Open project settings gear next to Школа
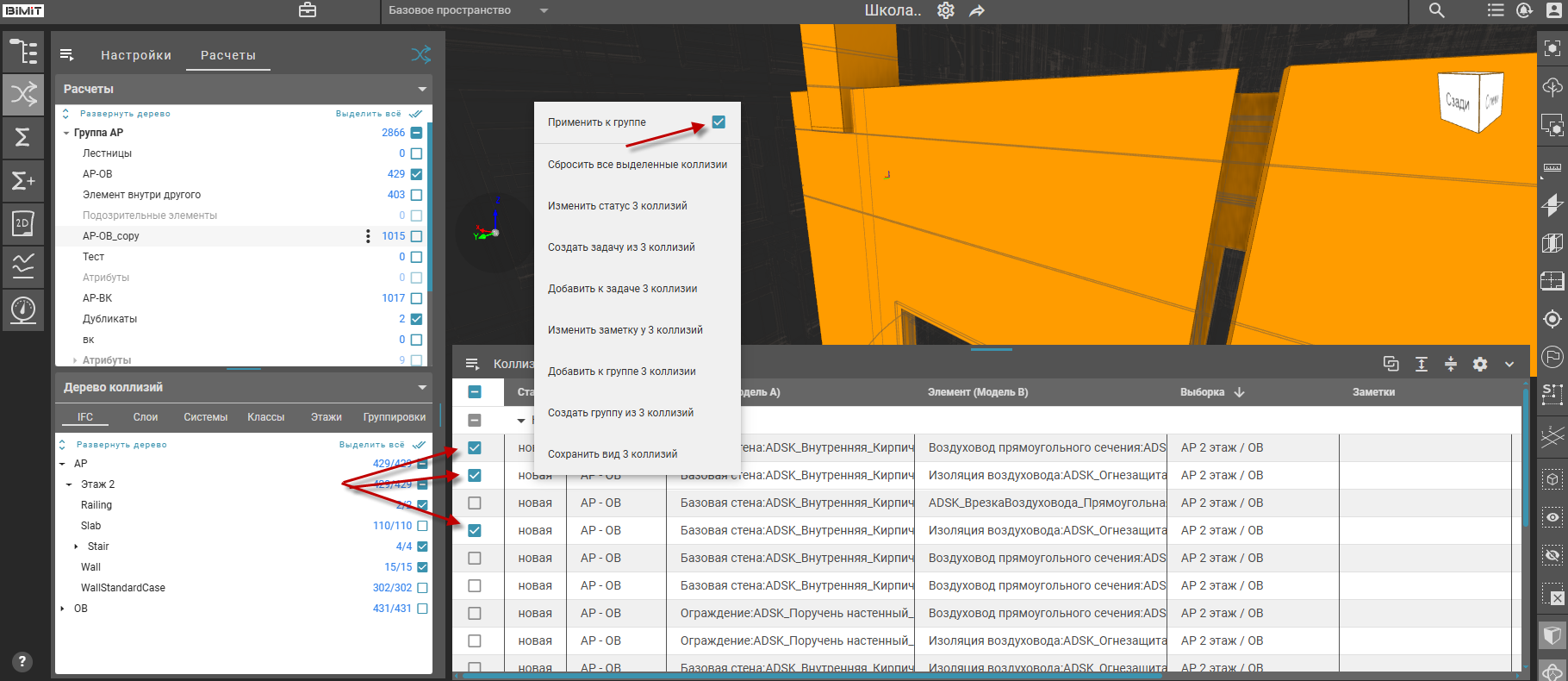The image size is (1568, 681). click(946, 10)
